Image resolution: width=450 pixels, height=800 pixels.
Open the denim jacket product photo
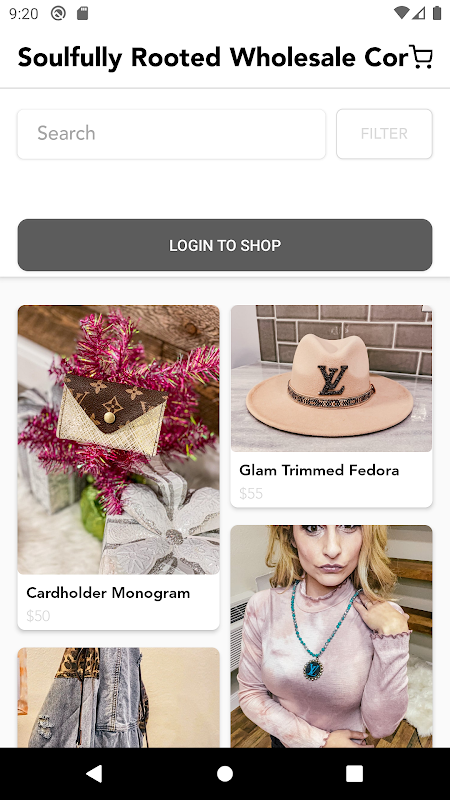tap(119, 697)
